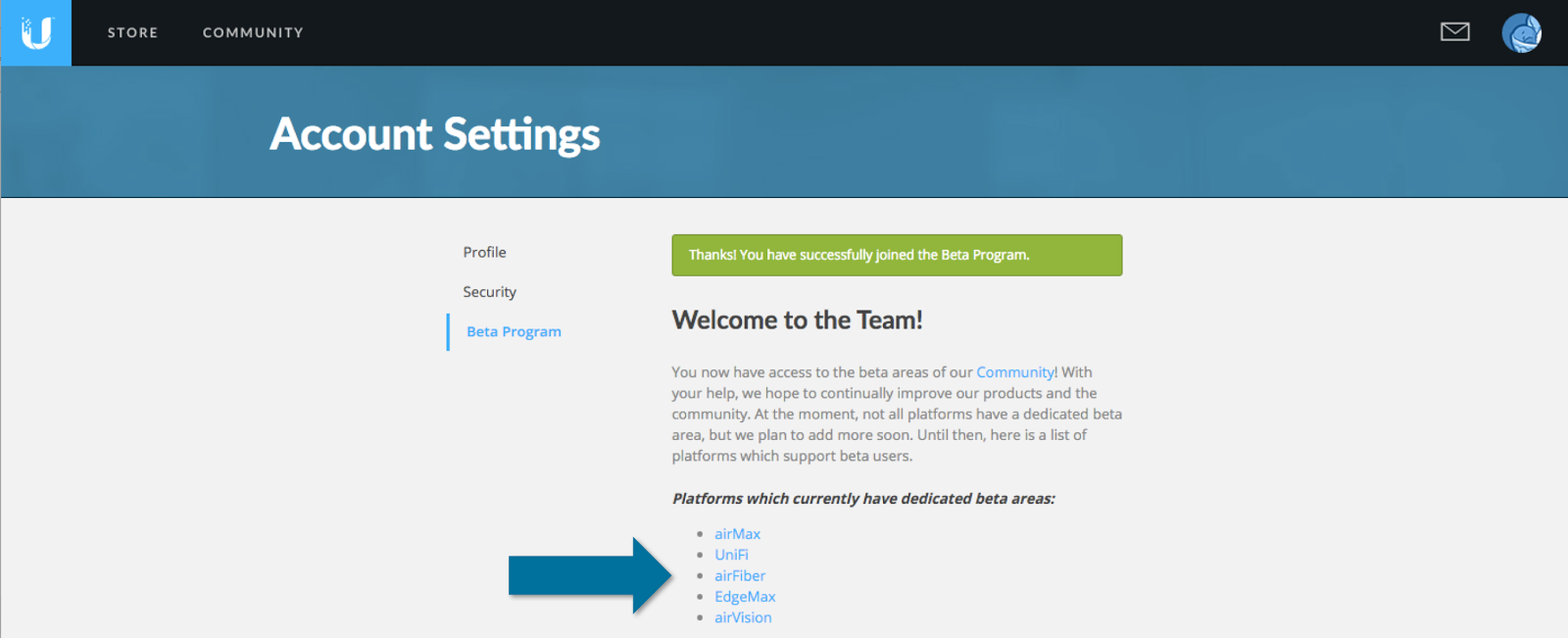
Task: Open the mail envelope icon
Action: tap(1454, 32)
